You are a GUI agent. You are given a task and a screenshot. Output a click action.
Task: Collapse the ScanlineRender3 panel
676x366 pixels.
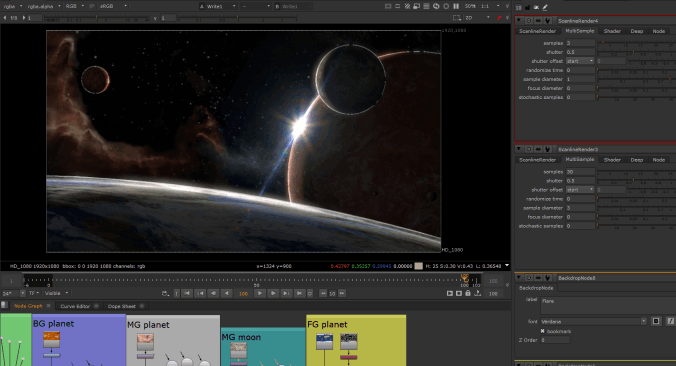(519, 149)
